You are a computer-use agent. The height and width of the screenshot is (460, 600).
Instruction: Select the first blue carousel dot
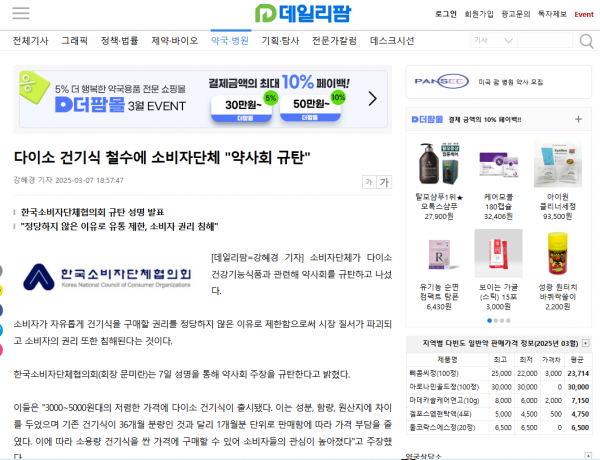tap(489, 321)
